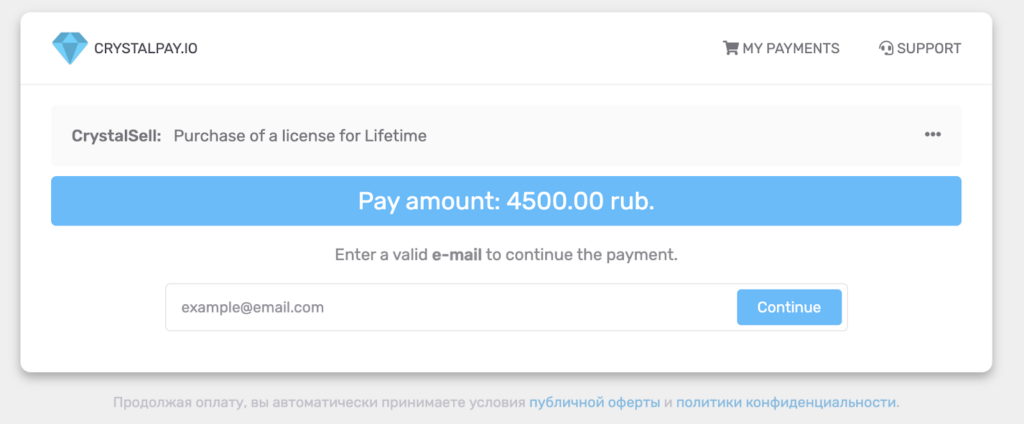This screenshot has height=424, width=1024.
Task: Click the blue diamond CrystalPay logo
Action: [x=70, y=48]
